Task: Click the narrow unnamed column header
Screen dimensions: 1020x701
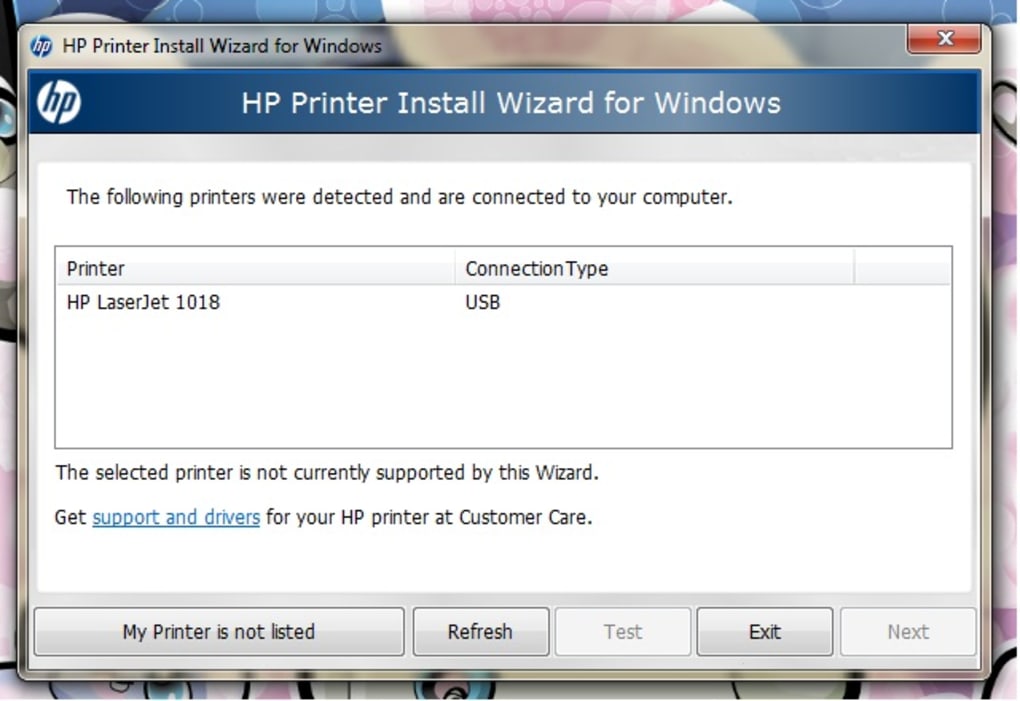Action: point(901,268)
